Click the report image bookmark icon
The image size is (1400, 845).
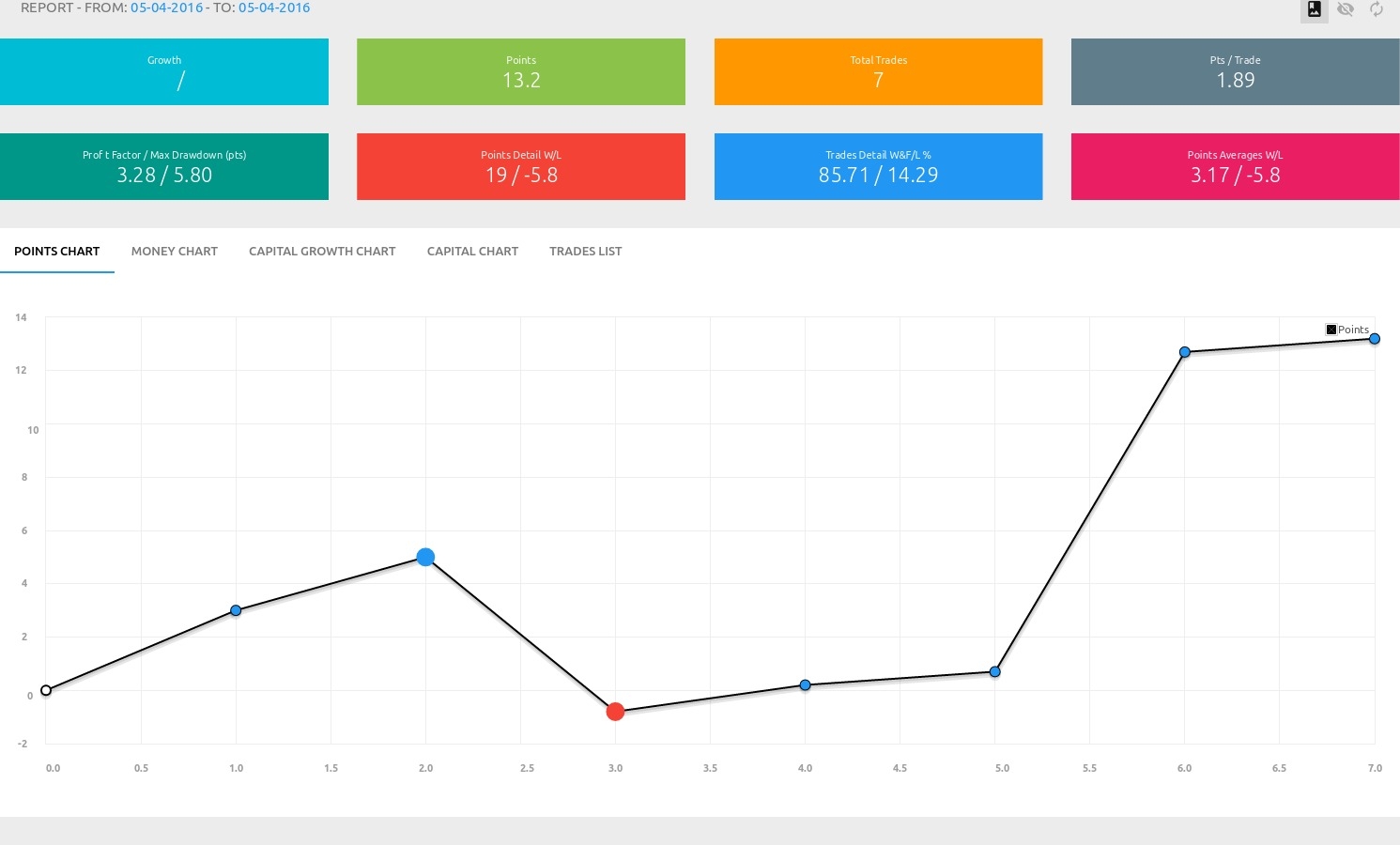[1315, 9]
